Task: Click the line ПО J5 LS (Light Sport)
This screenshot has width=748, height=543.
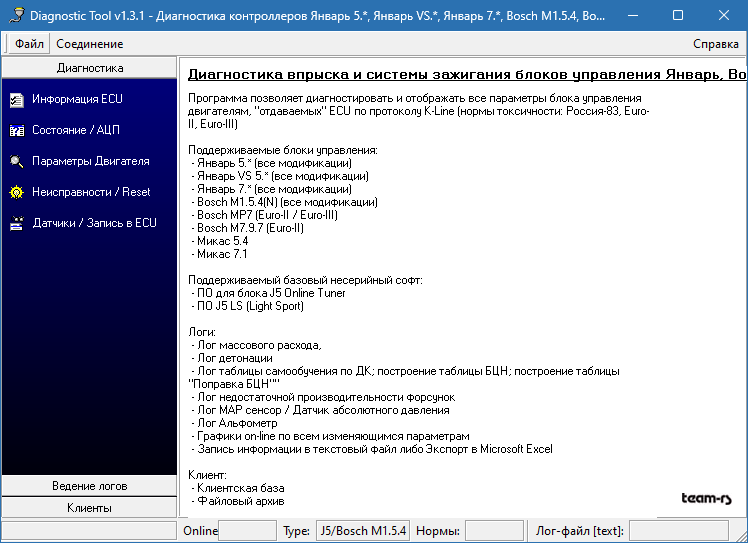Action: coord(248,306)
